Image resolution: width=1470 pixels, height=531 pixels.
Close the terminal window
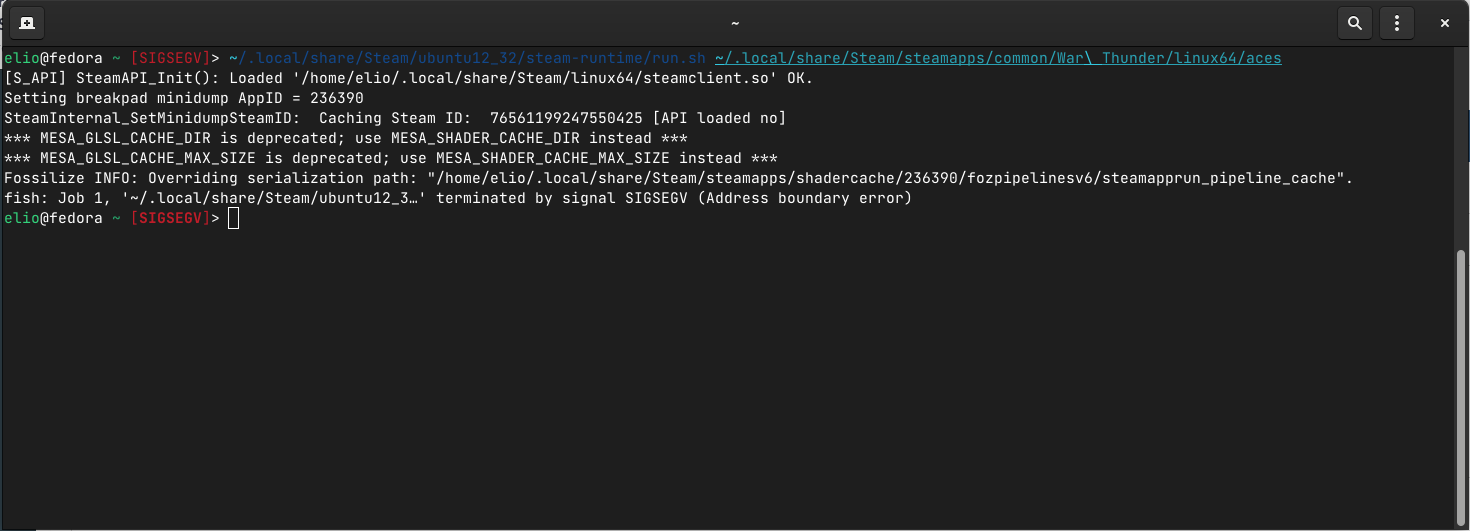(1444, 22)
